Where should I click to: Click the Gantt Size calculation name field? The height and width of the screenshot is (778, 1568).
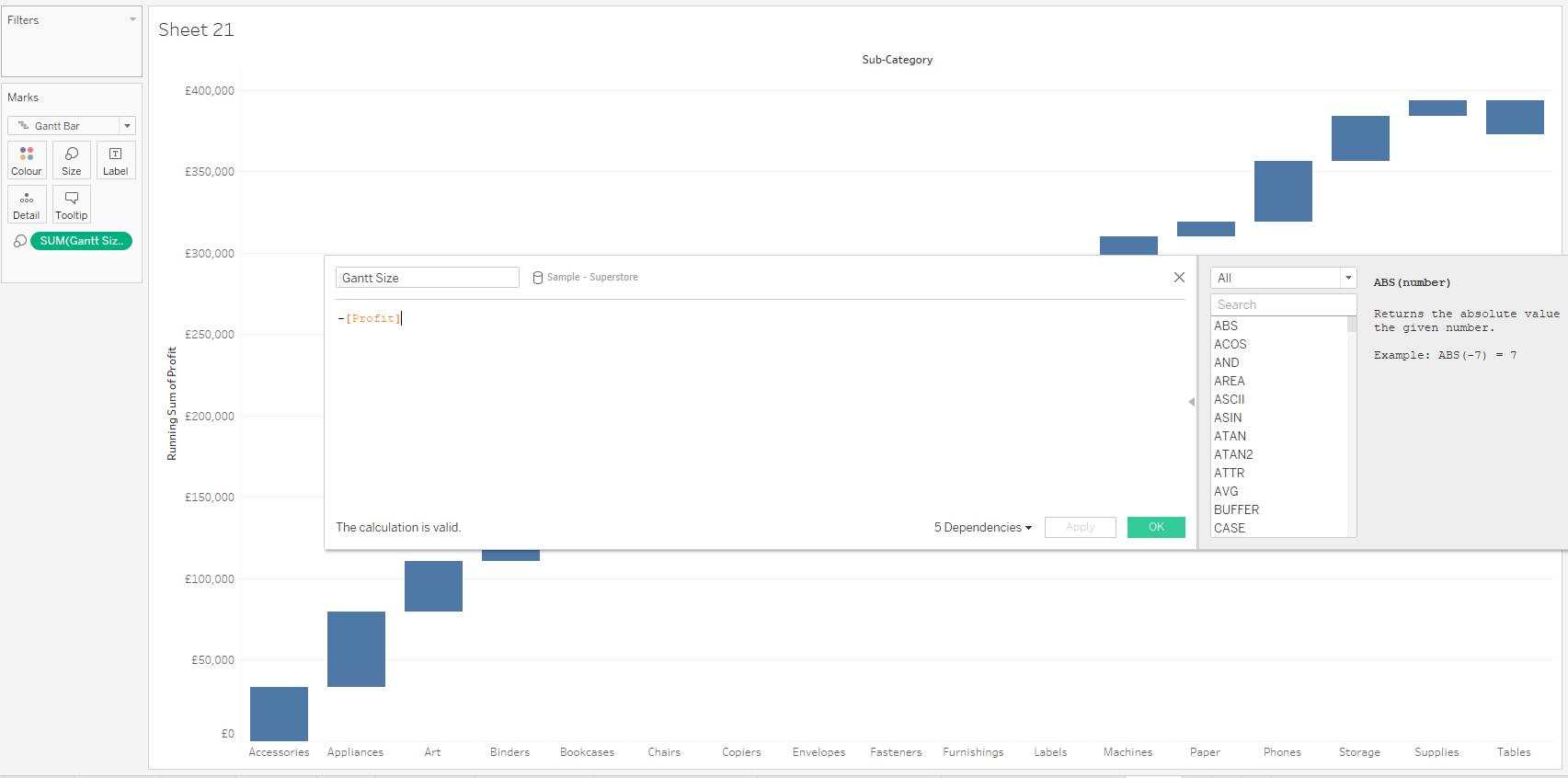(x=427, y=278)
